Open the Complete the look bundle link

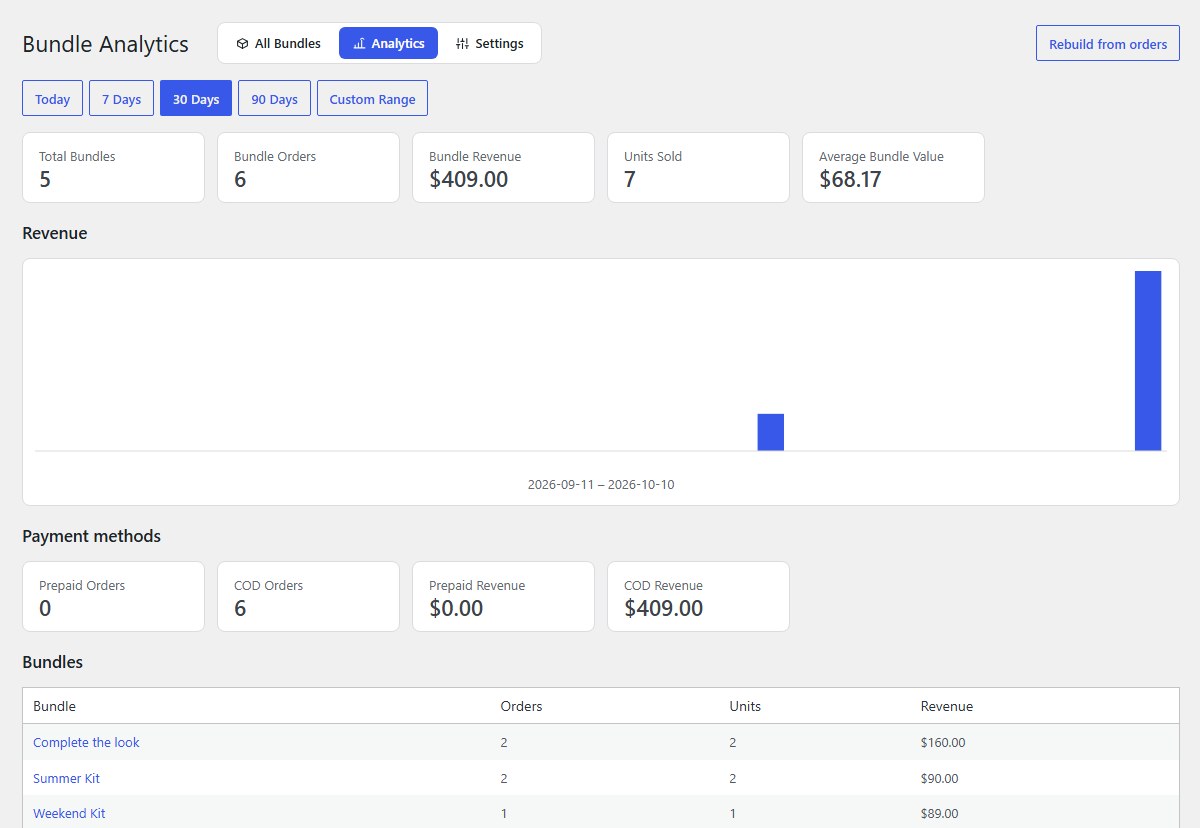coord(86,742)
